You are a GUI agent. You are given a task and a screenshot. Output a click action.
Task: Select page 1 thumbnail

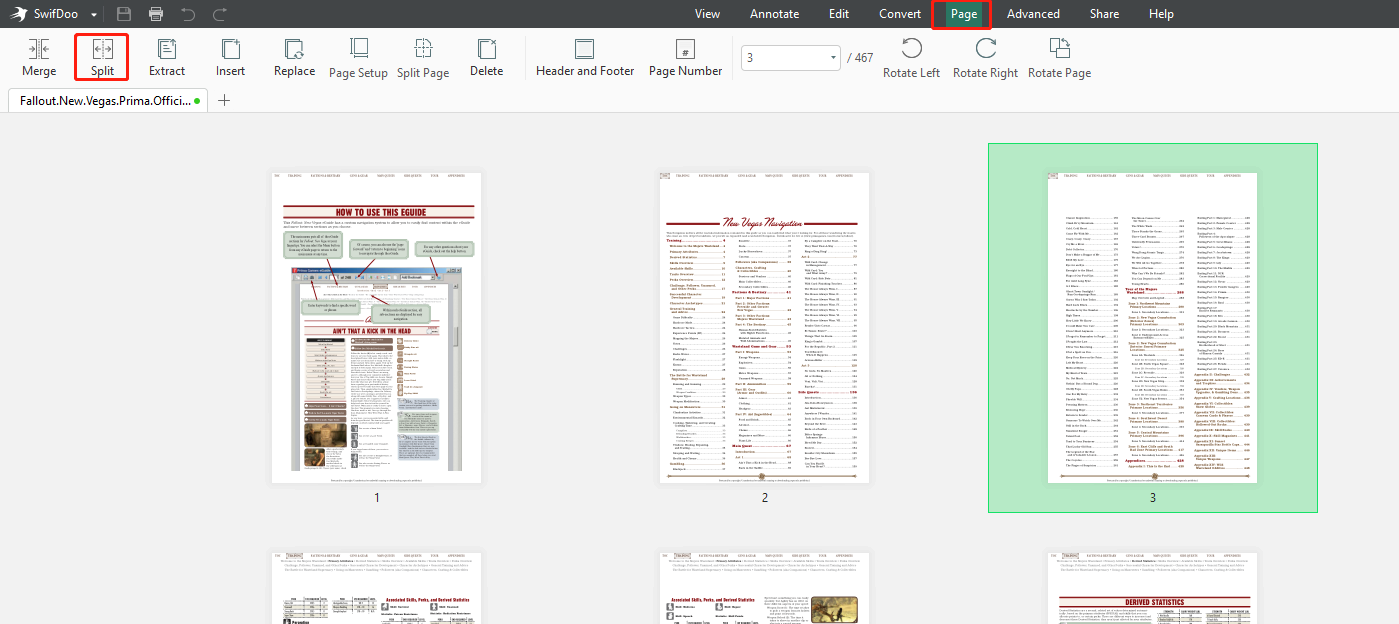376,327
